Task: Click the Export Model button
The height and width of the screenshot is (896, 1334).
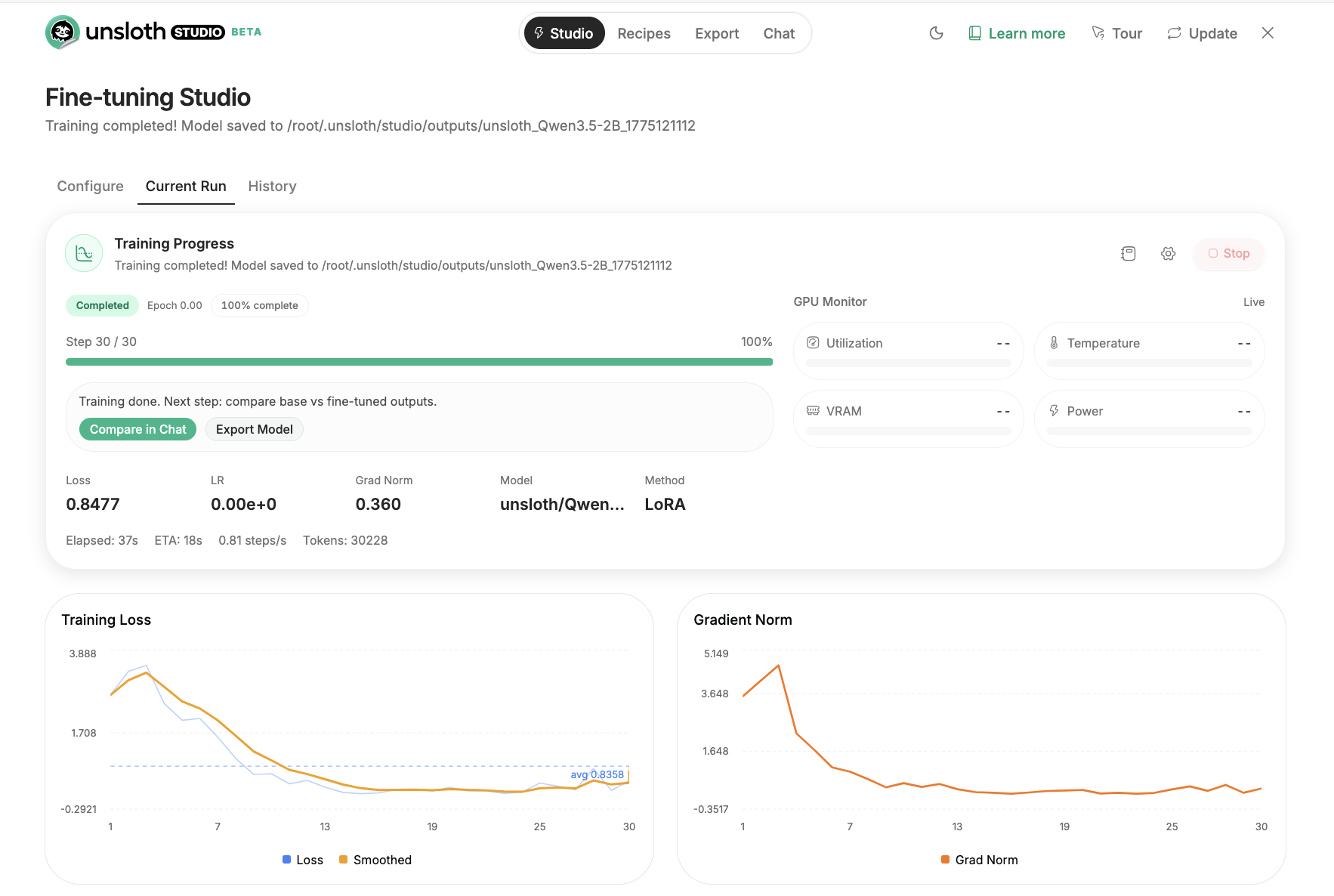Action: coord(254,429)
